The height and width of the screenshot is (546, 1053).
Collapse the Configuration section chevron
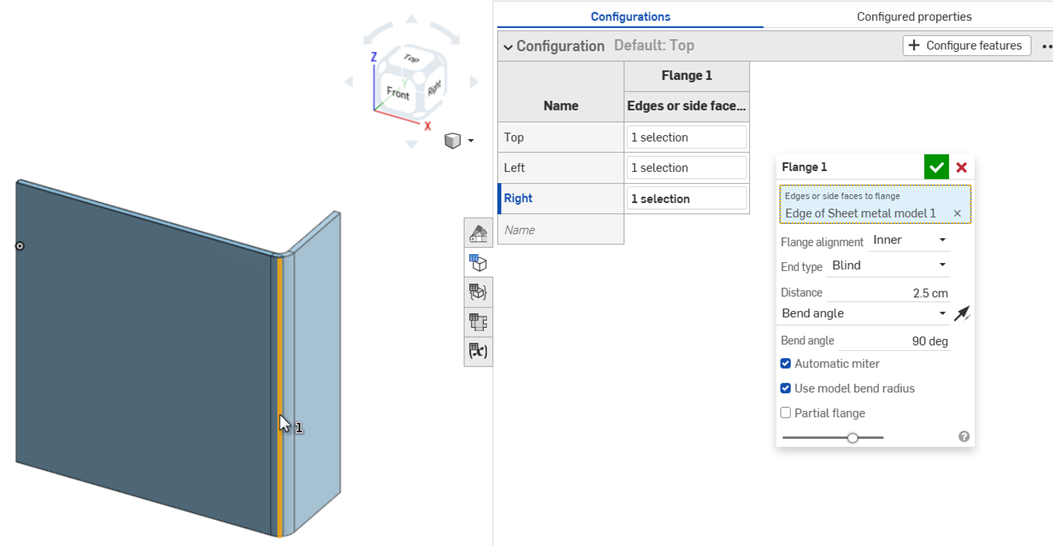point(508,47)
